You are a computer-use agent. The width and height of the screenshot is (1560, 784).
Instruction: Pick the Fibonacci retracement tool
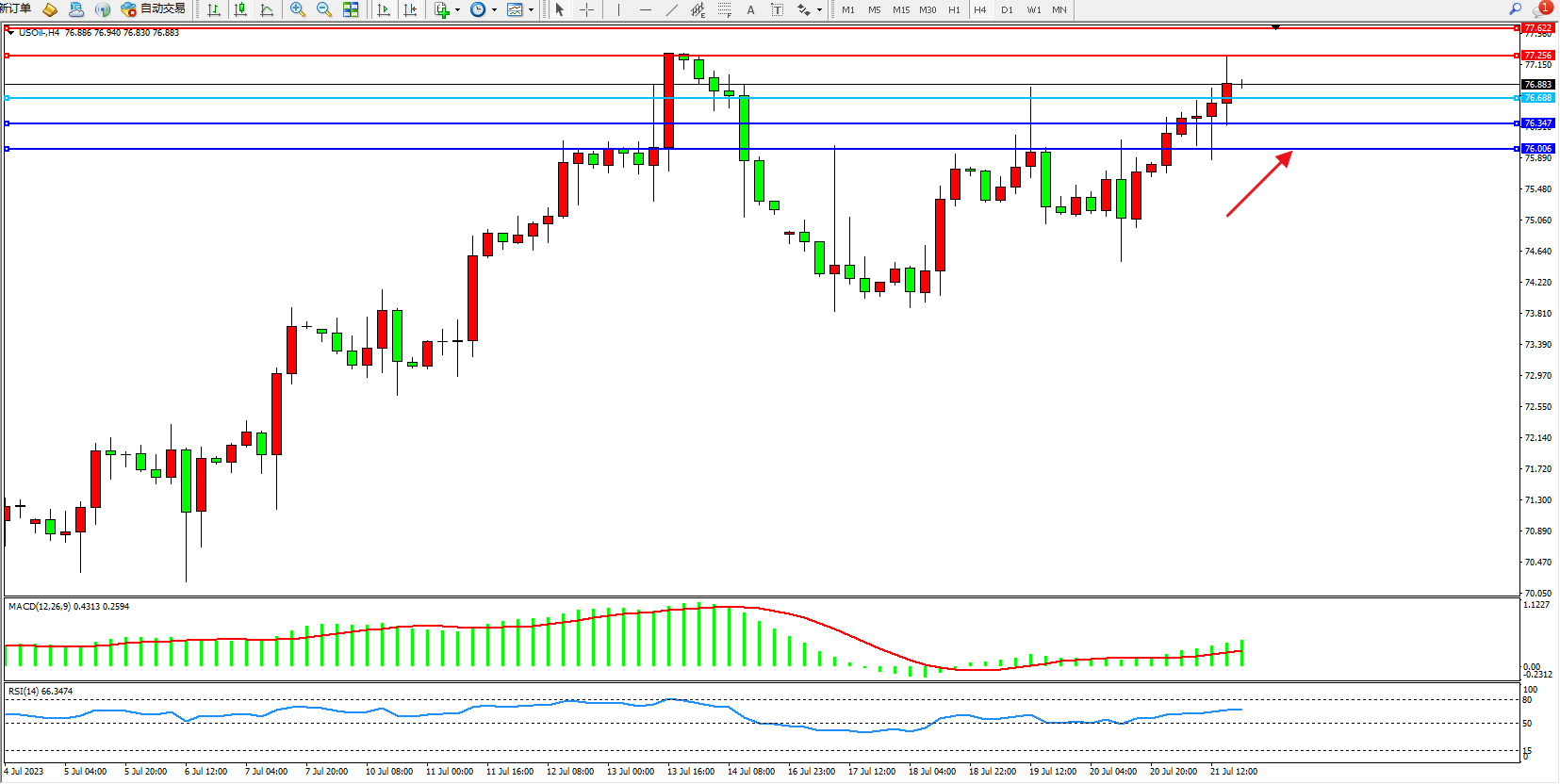724,9
